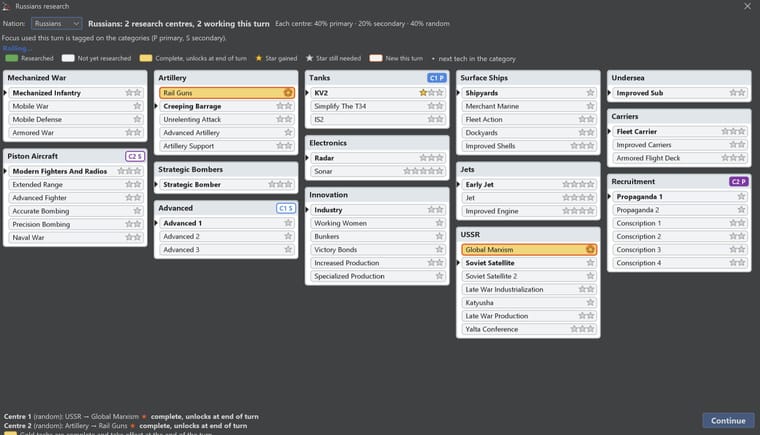Viewport: 760px width, 435px height.
Task: Click next-tech arrow beside Strategic Bomber
Action: [x=156, y=184]
